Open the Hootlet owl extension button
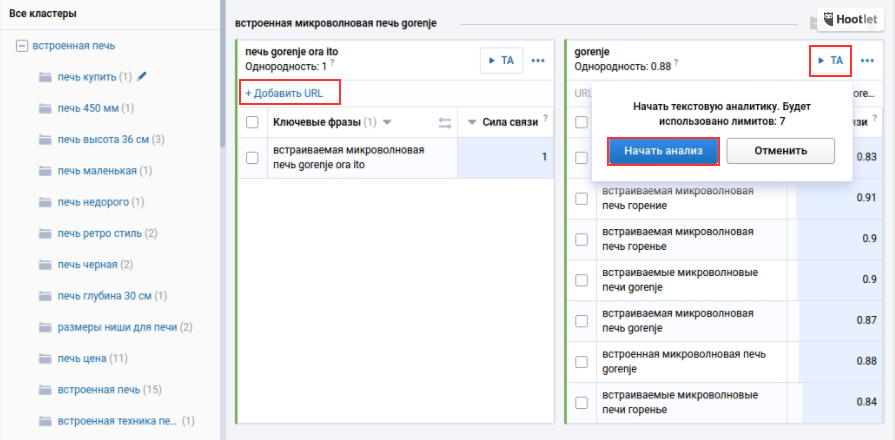The image size is (895, 440). click(851, 19)
